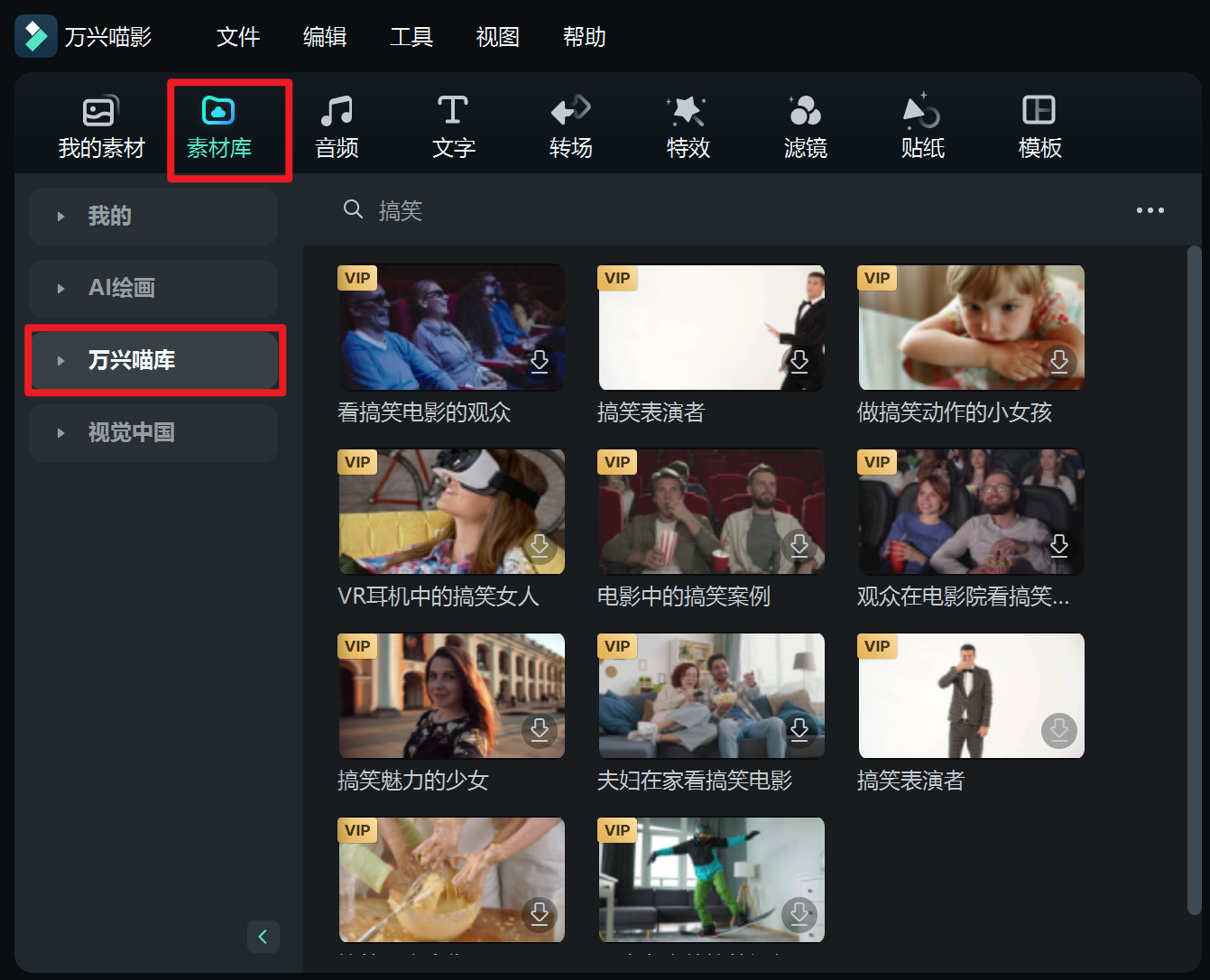Select the VR耳机中的搞笑女人 thumbnail
The image size is (1210, 980).
click(x=451, y=512)
